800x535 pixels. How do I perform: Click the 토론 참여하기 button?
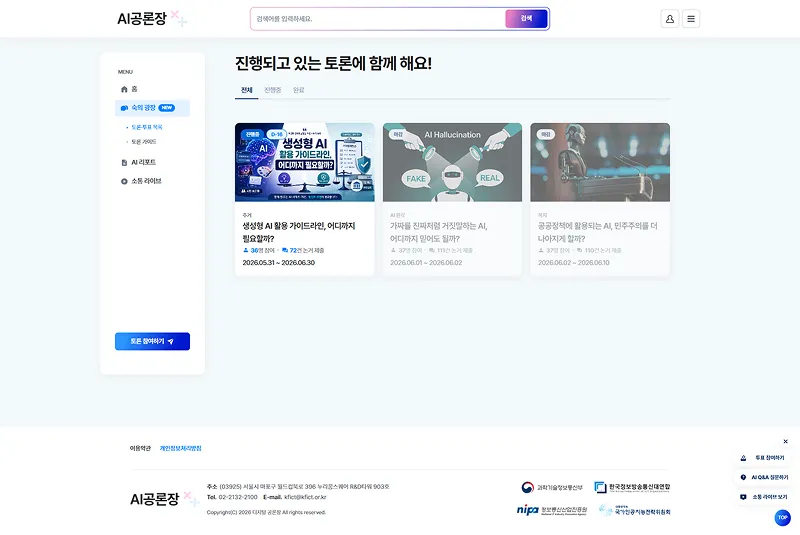point(153,342)
